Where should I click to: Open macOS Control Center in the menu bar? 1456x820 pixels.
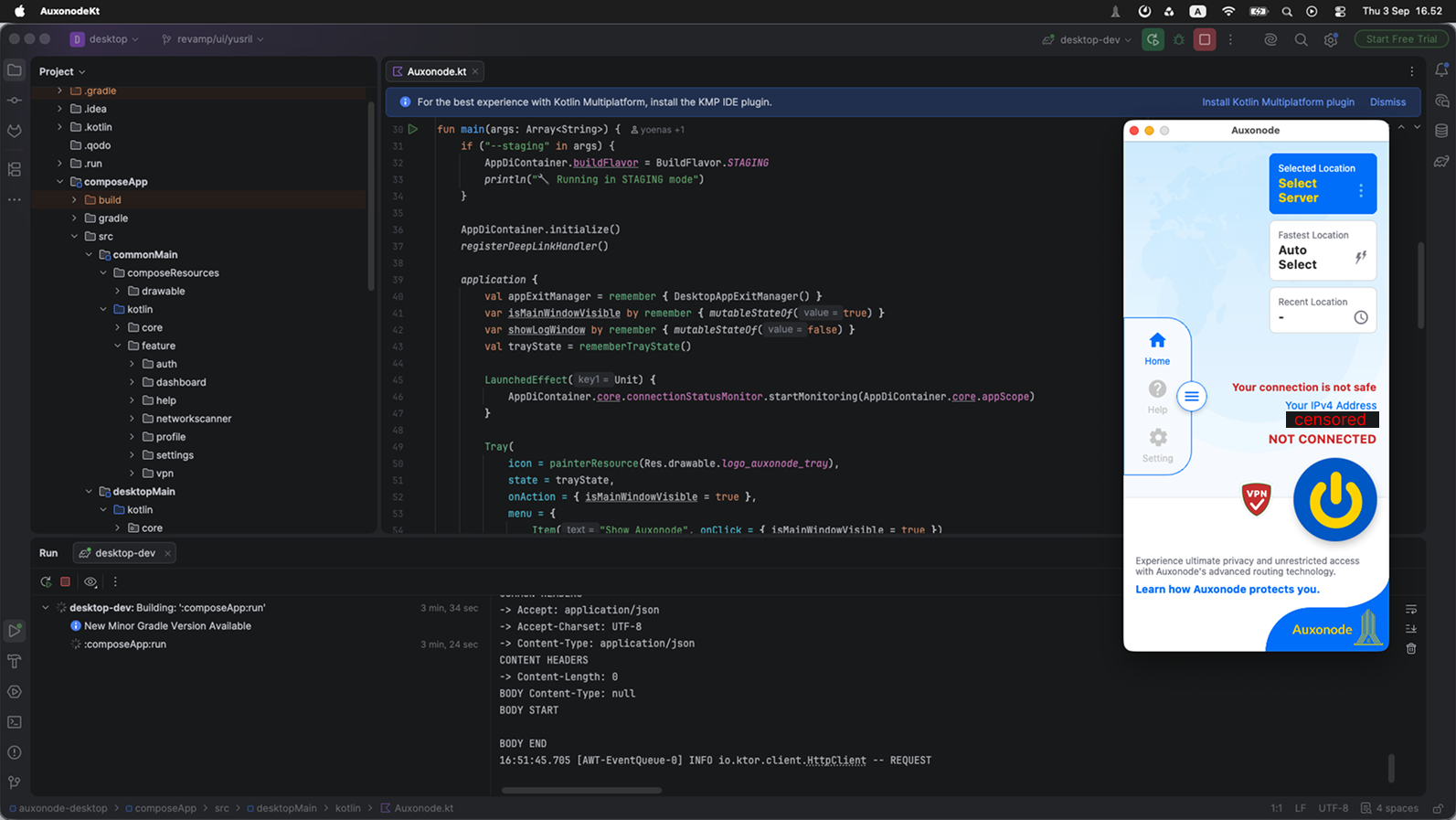(x=1340, y=11)
